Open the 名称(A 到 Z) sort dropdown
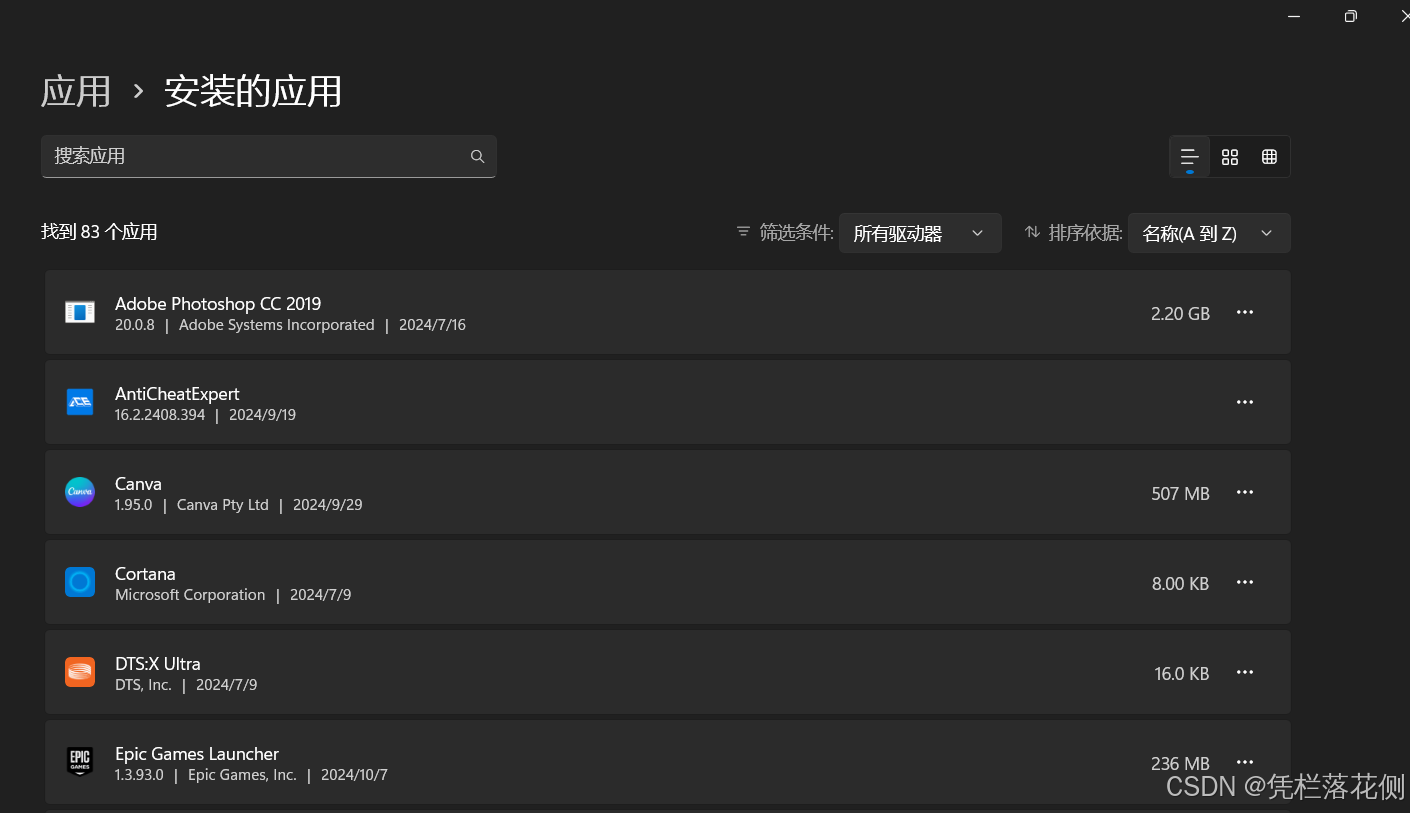This screenshot has height=813, width=1410. [x=1209, y=233]
